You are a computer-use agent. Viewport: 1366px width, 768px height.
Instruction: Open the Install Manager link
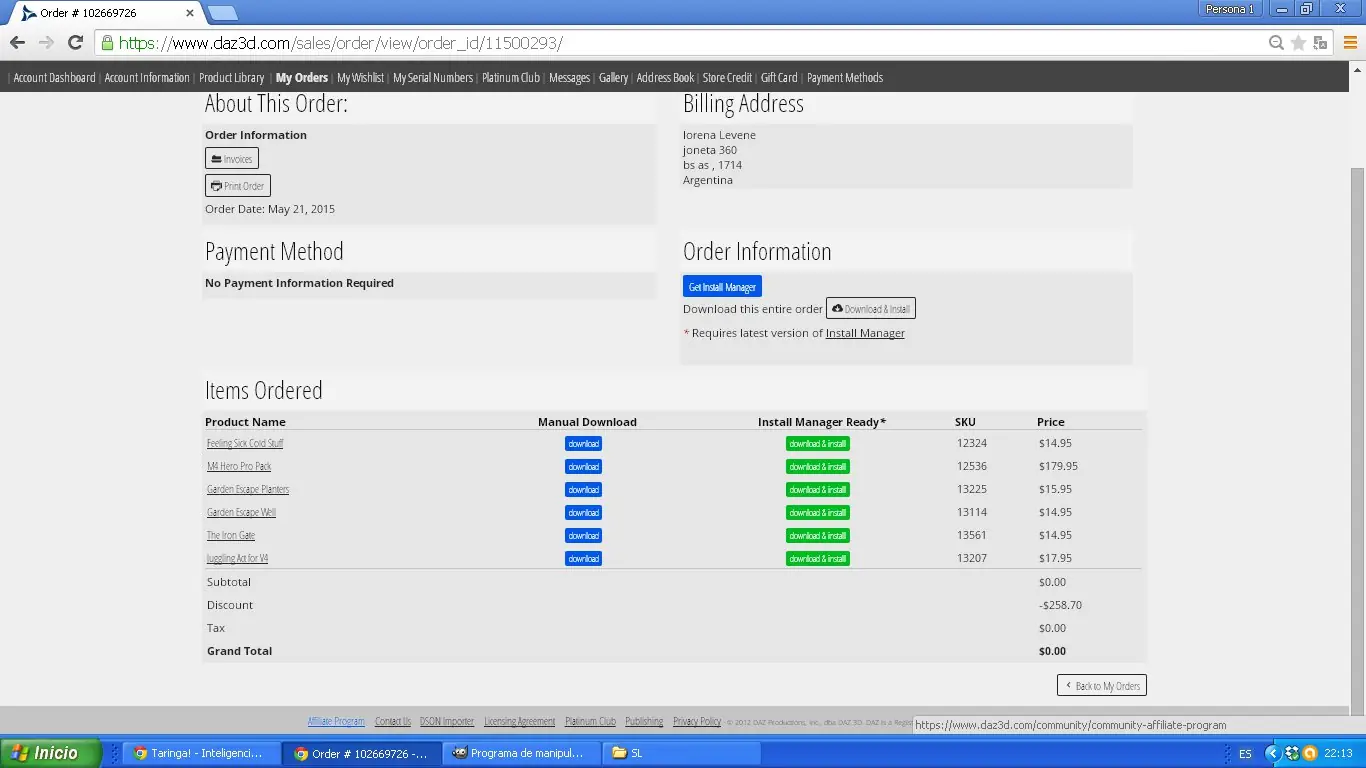[865, 333]
